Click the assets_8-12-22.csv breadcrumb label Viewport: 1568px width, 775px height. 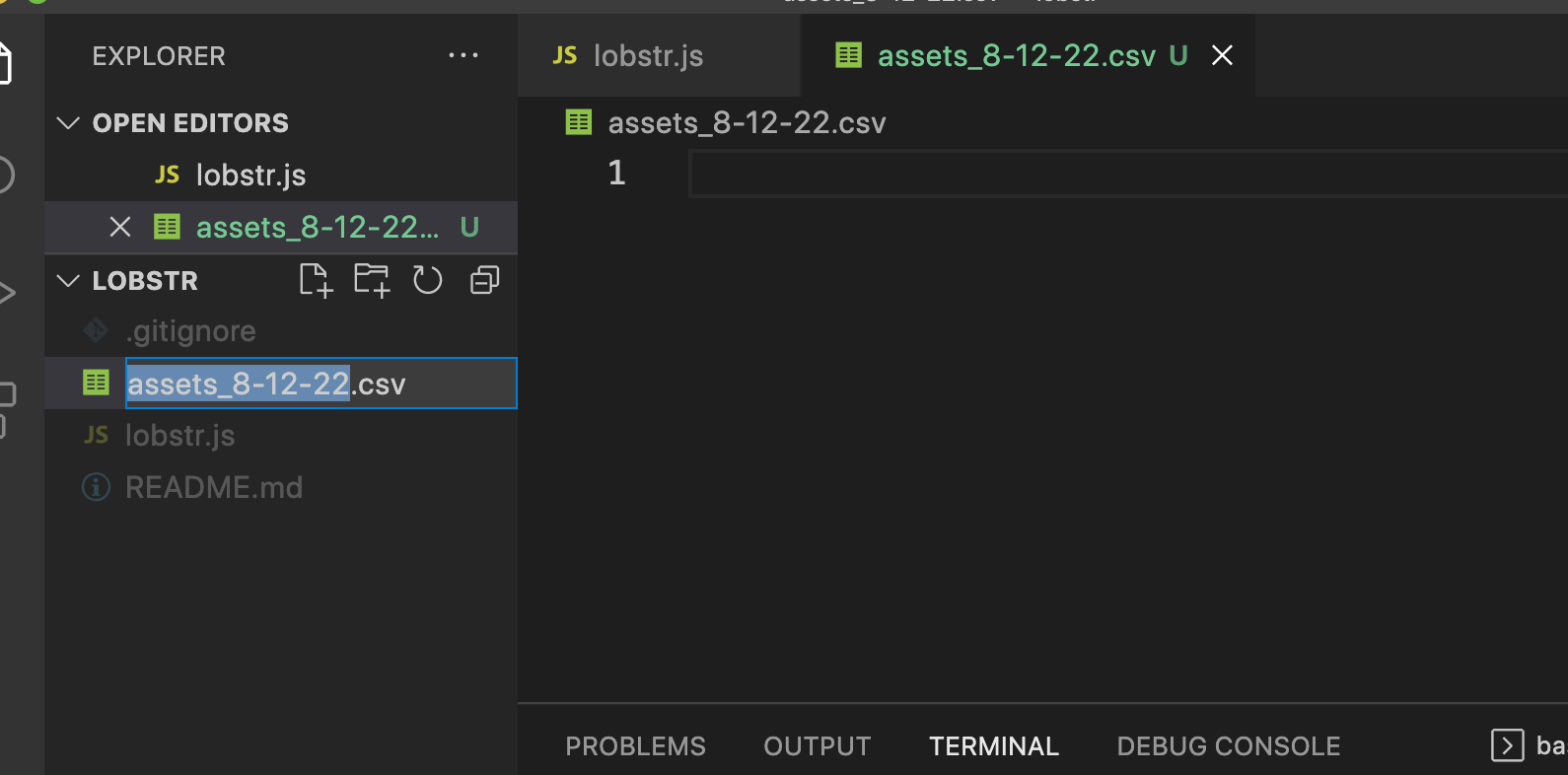coord(747,122)
